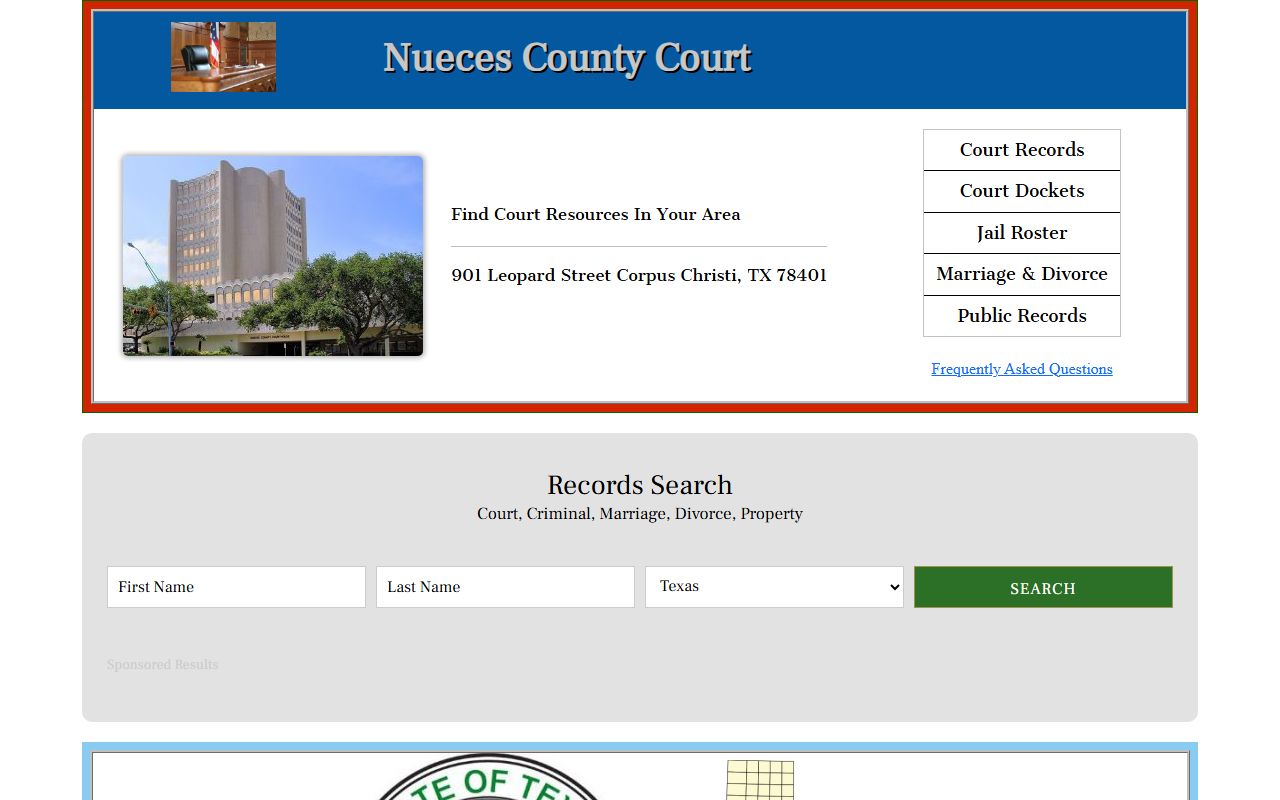
Task: Go to Court Dockets
Action: click(1022, 191)
